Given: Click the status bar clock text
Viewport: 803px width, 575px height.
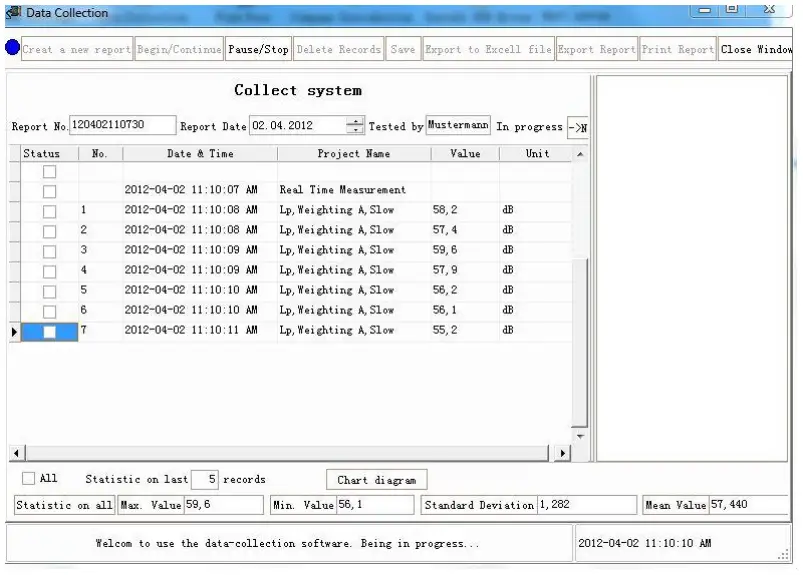Looking at the screenshot, I should pyautogui.click(x=645, y=543).
